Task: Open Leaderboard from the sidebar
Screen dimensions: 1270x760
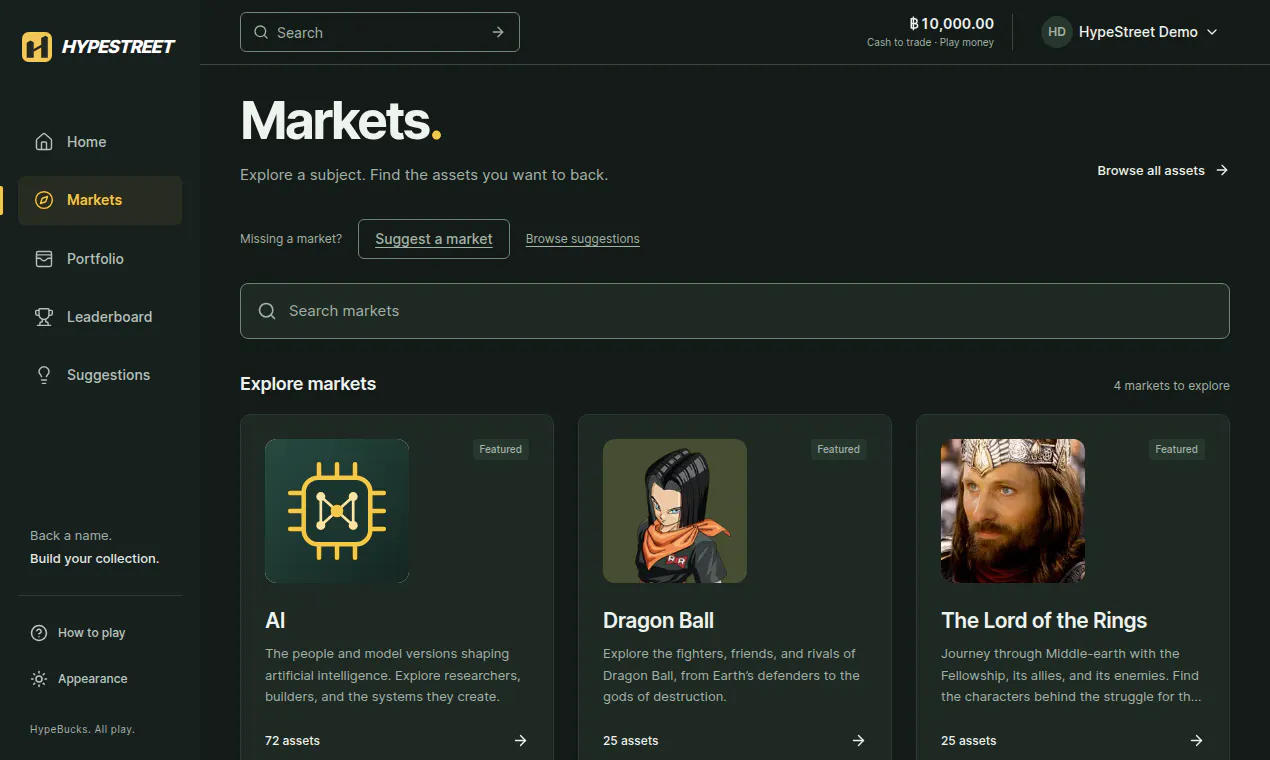Action: pyautogui.click(x=100, y=317)
